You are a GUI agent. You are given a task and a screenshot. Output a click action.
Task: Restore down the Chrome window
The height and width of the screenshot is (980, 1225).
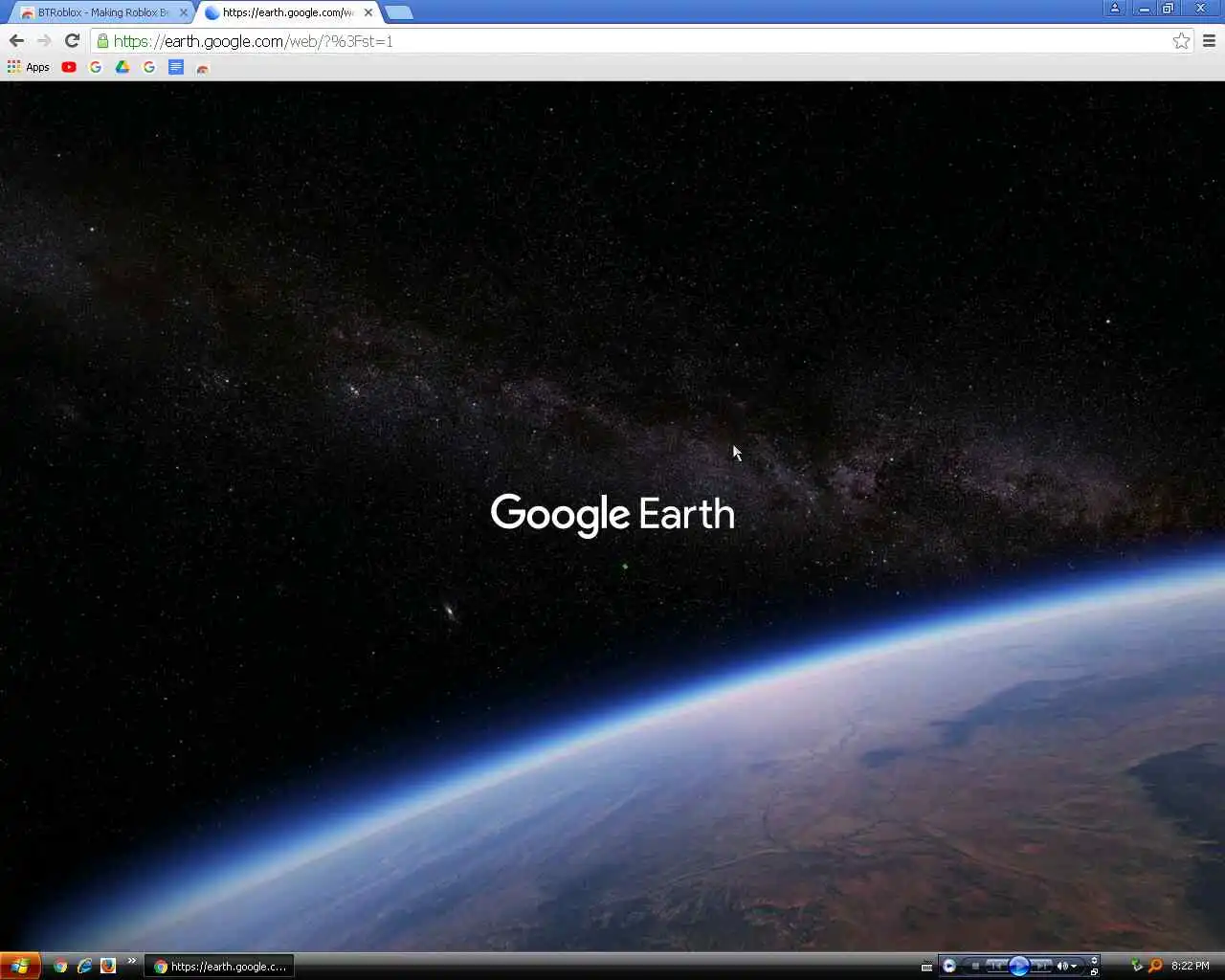[1168, 9]
